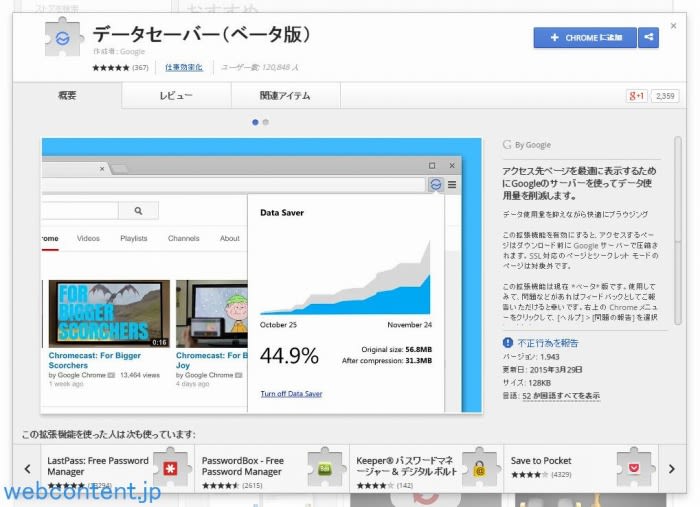
Task: Select the second screenshot carousel dot
Action: (x=266, y=122)
